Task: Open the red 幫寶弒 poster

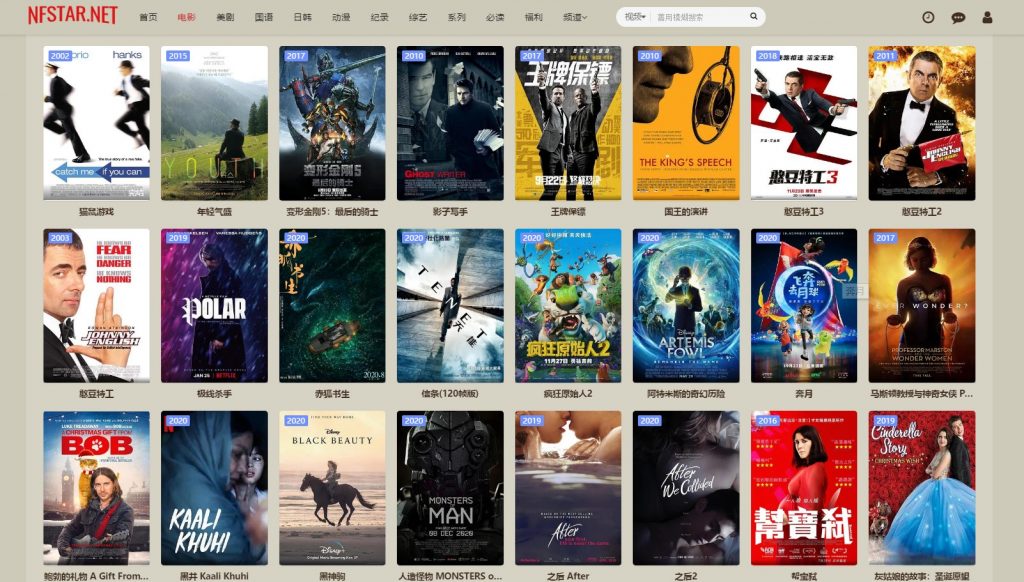Action: pos(804,488)
